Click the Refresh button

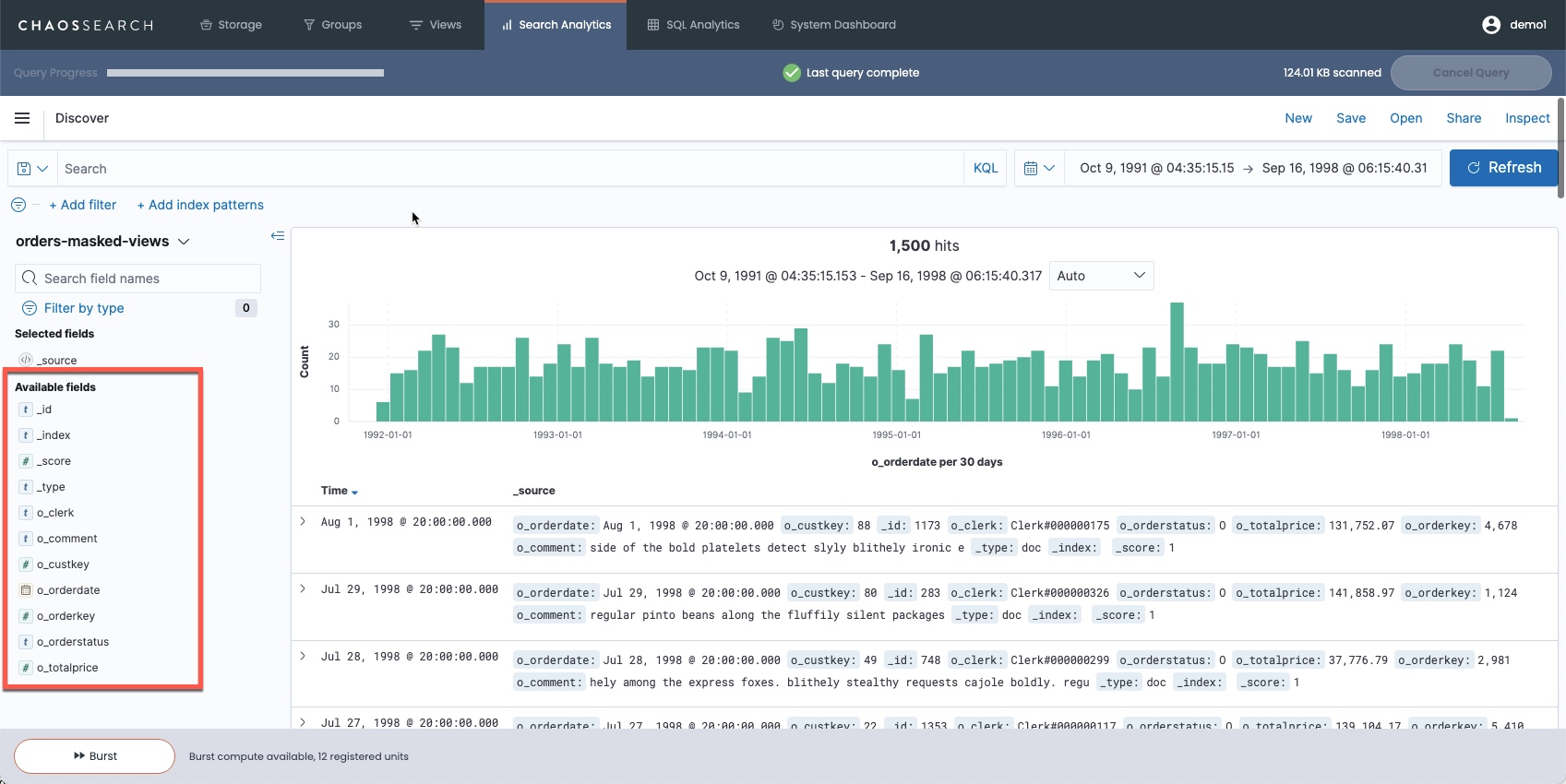point(1503,168)
